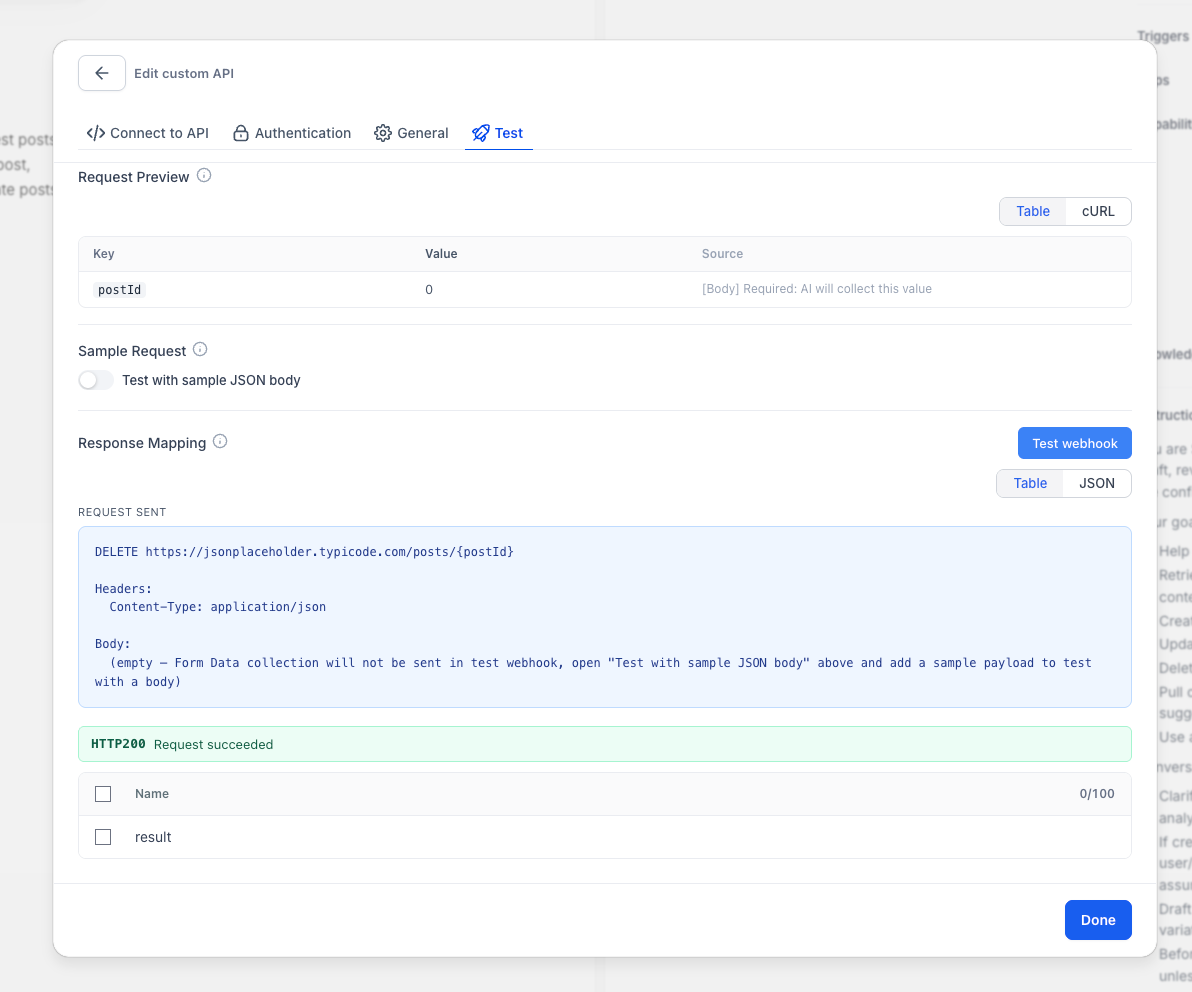
Task: Open the General tab
Action: 411,133
